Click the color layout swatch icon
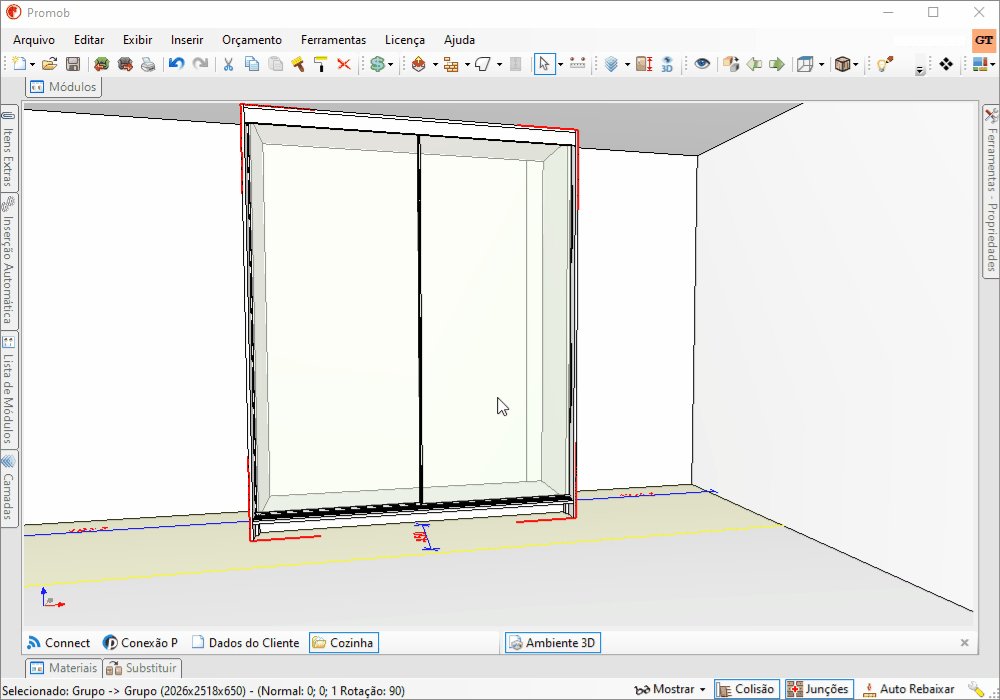Image resolution: width=1000 pixels, height=700 pixels. coord(982,64)
